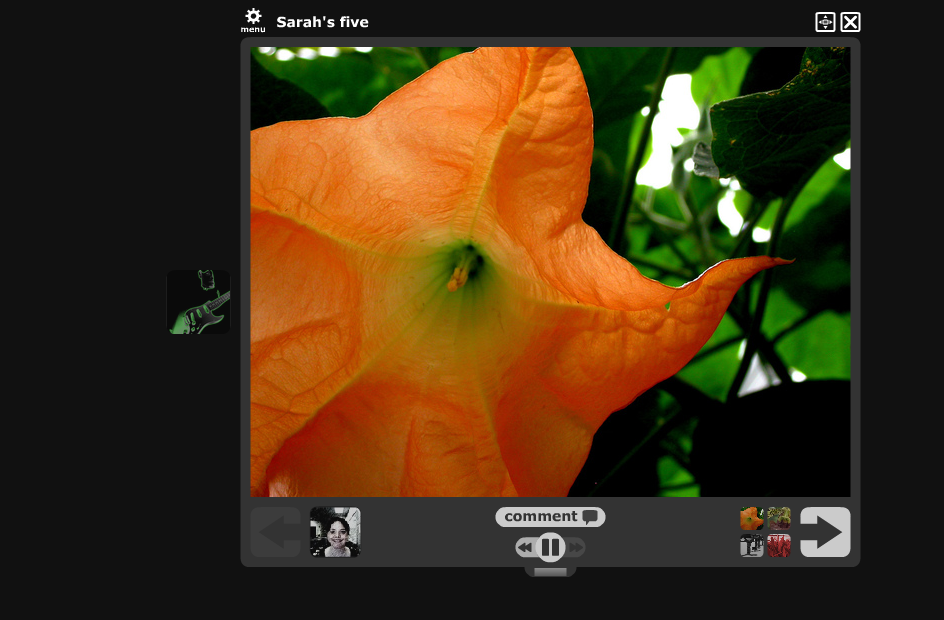
Task: Go to previous photo with left arrow
Action: [275, 532]
